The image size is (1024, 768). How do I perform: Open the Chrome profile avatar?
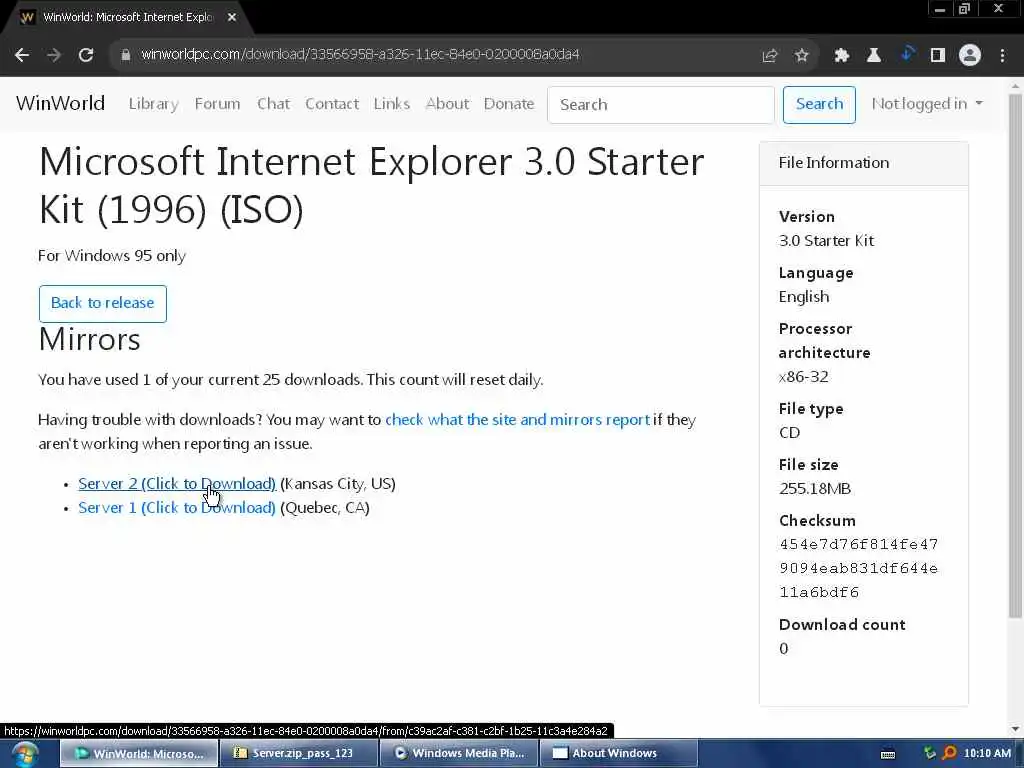[x=970, y=56]
